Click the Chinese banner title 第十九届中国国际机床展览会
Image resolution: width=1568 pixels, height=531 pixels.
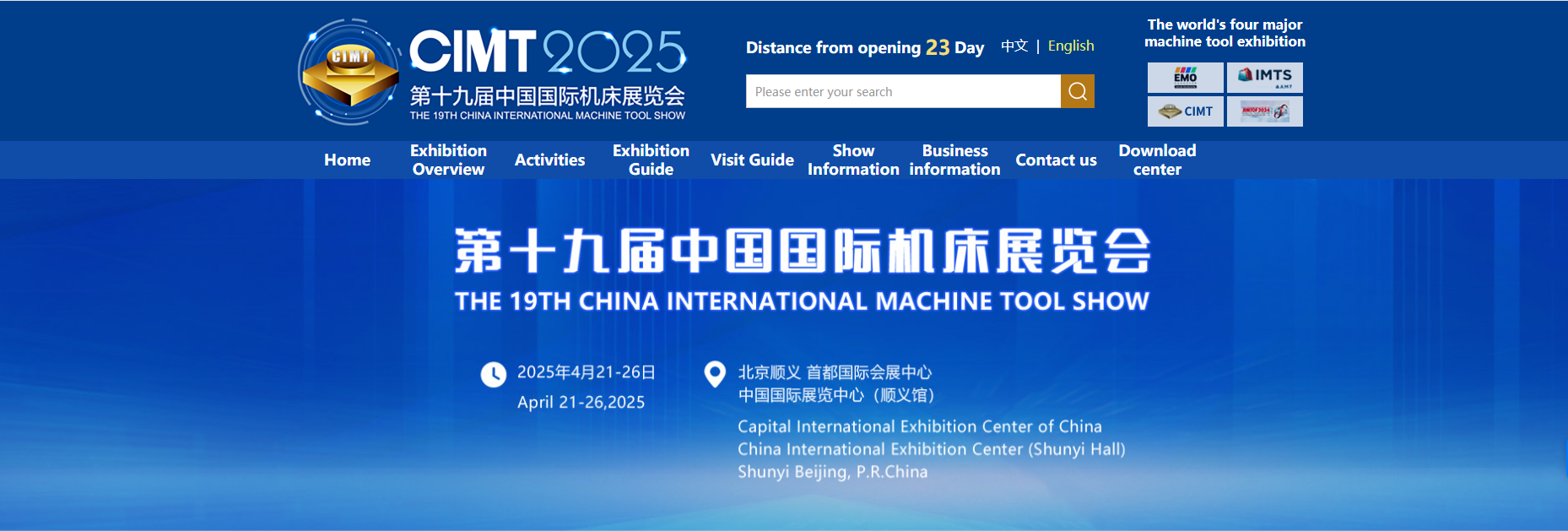[803, 251]
